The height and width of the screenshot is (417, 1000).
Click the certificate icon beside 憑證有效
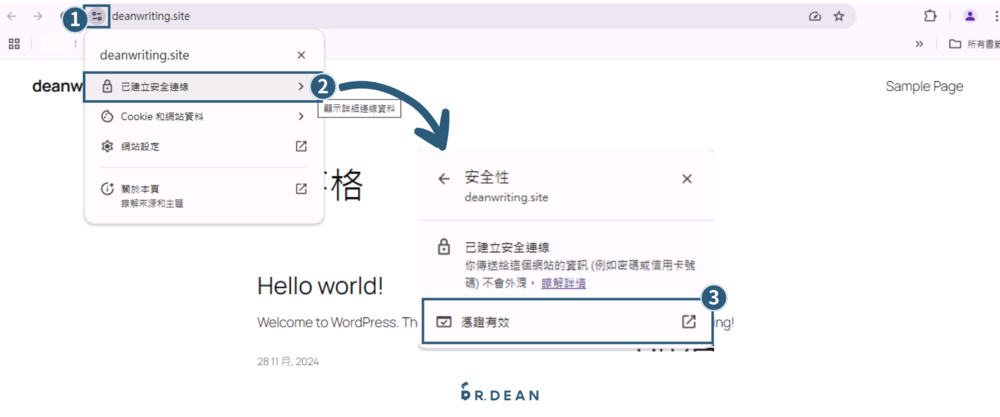[444, 322]
